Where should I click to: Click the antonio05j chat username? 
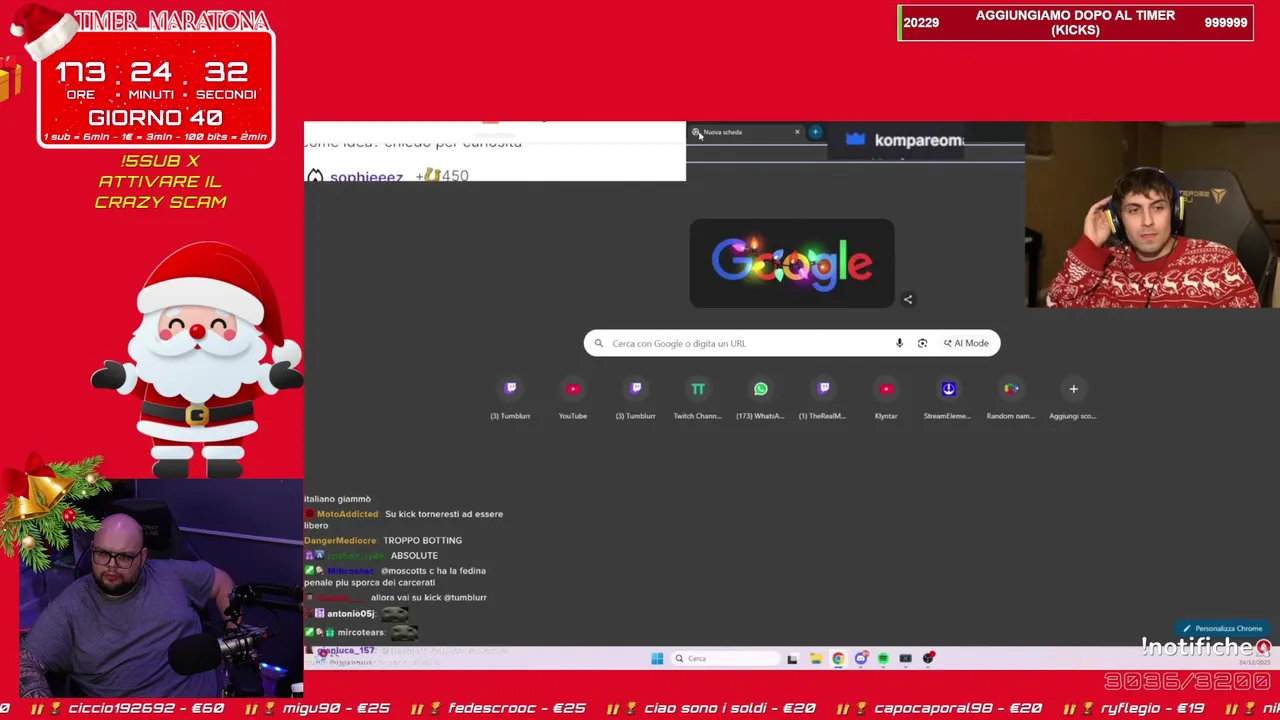pyautogui.click(x=350, y=613)
